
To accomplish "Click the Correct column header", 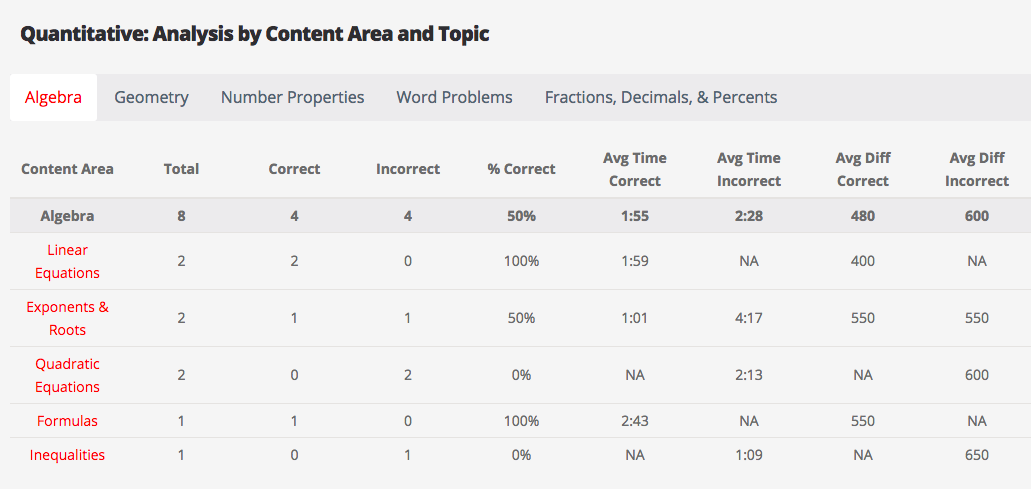I will [294, 169].
